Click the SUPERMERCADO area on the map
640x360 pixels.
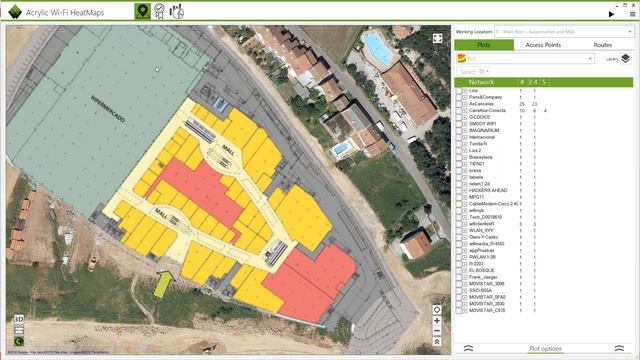[108, 109]
